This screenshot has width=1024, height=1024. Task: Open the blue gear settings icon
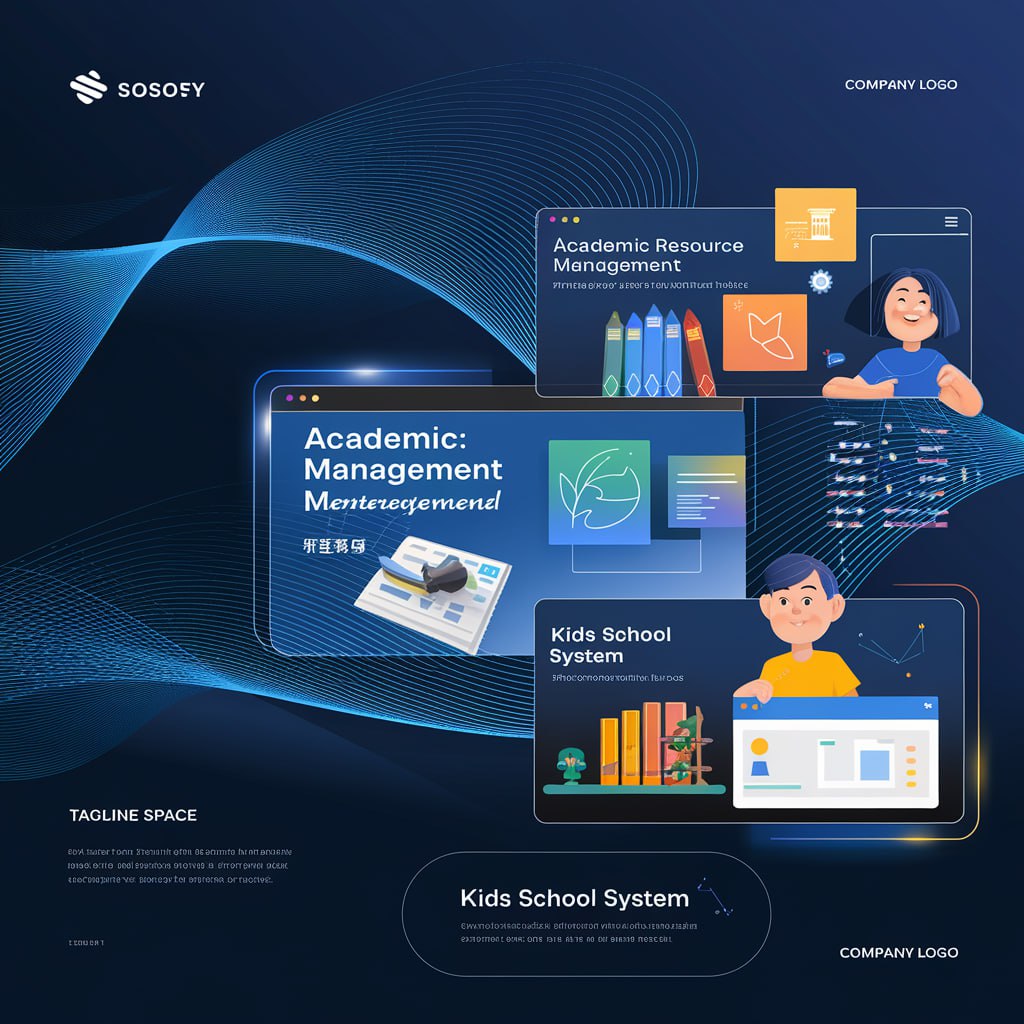point(821,281)
